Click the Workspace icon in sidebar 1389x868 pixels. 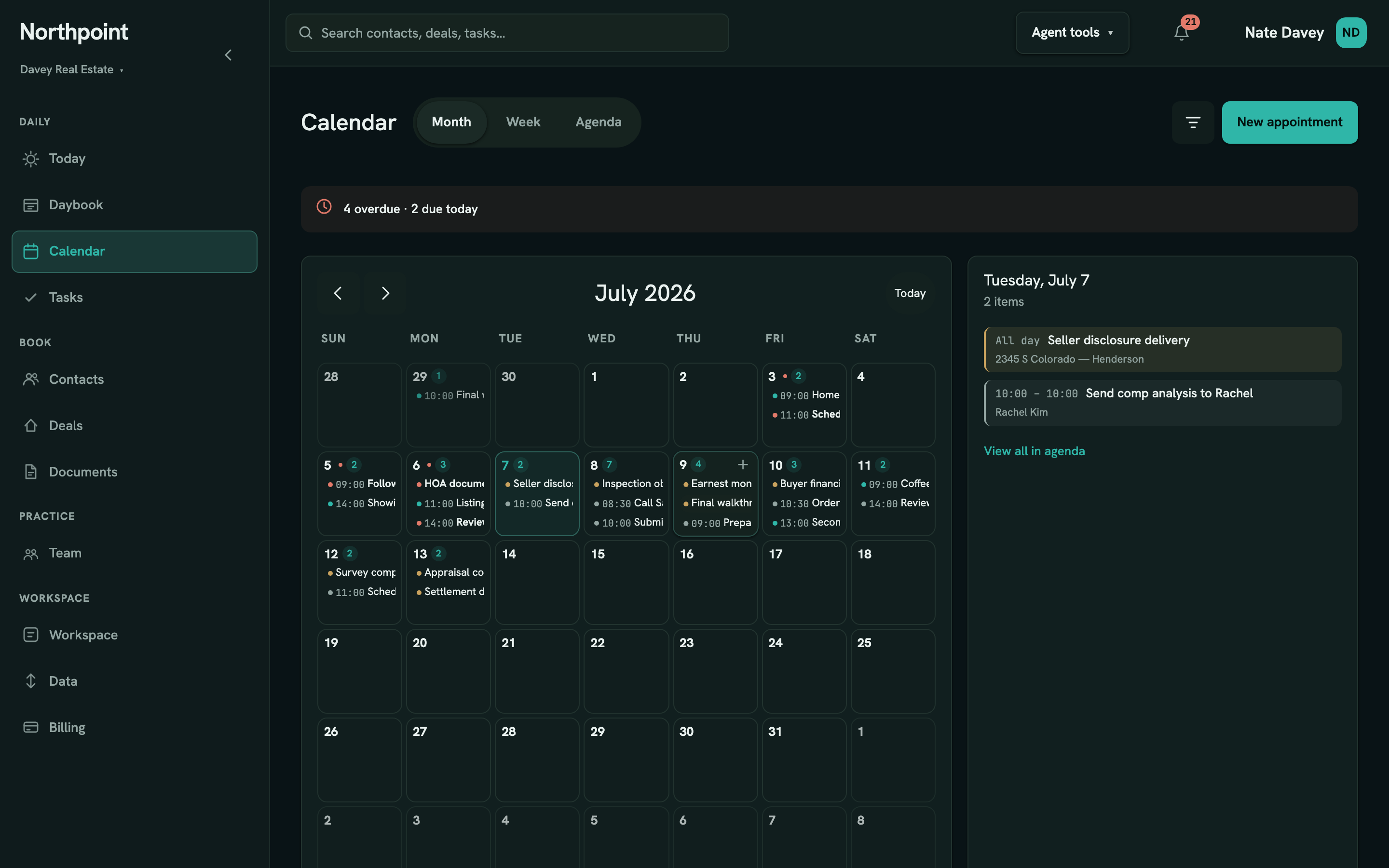pyautogui.click(x=31, y=635)
